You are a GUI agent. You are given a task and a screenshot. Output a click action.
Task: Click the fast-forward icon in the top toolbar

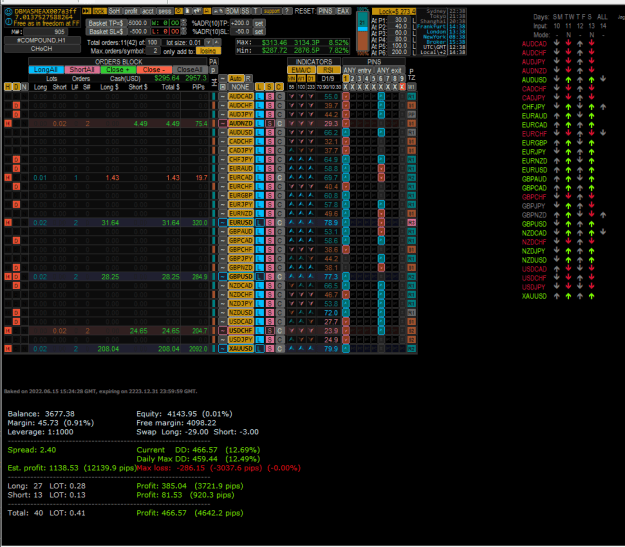pos(86,11)
